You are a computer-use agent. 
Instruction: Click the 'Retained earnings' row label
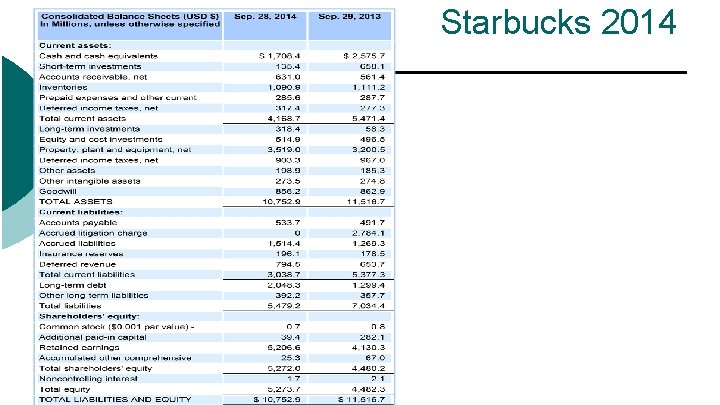[79, 348]
